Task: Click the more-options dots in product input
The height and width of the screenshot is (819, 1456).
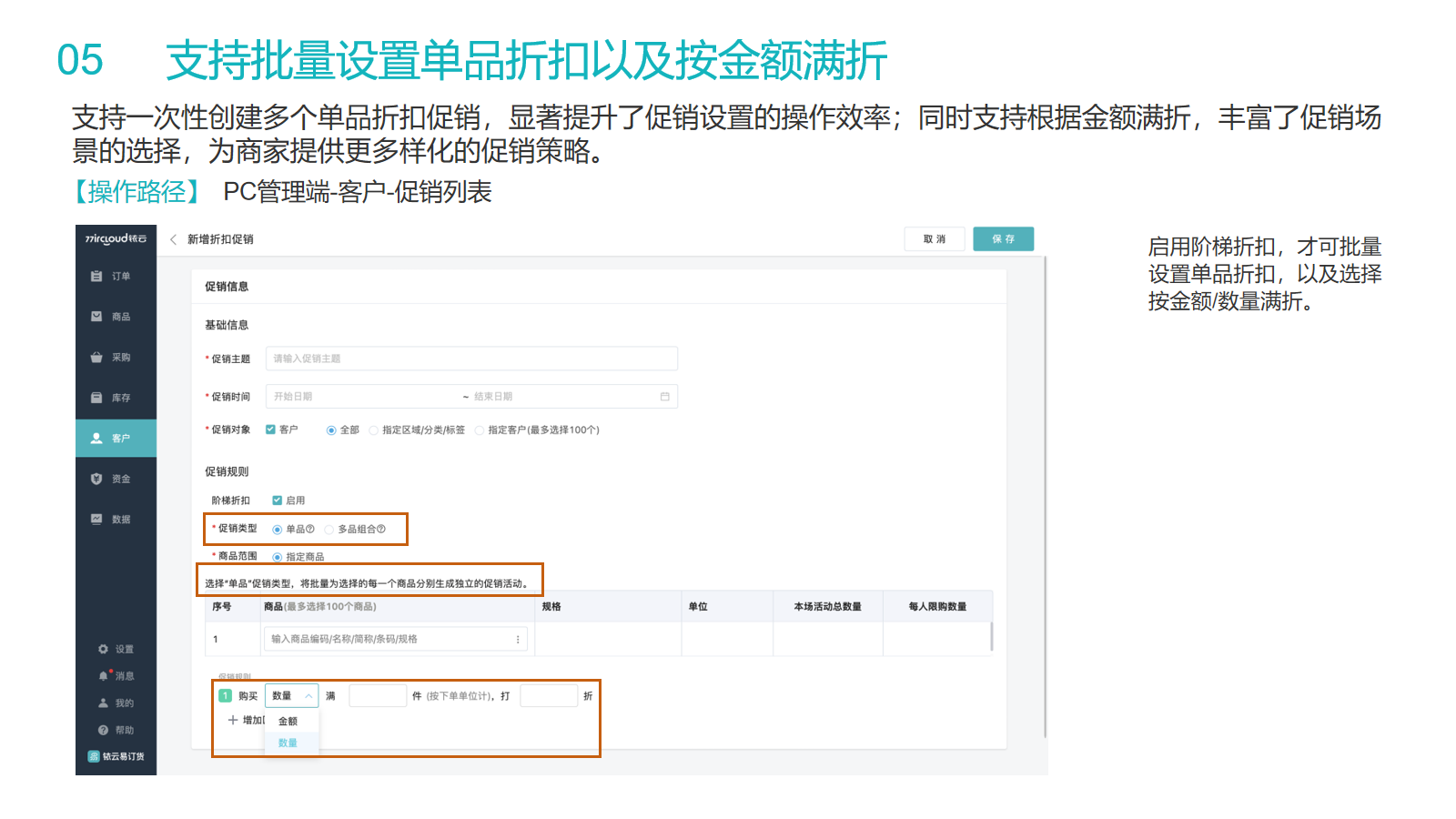Action: tap(518, 640)
